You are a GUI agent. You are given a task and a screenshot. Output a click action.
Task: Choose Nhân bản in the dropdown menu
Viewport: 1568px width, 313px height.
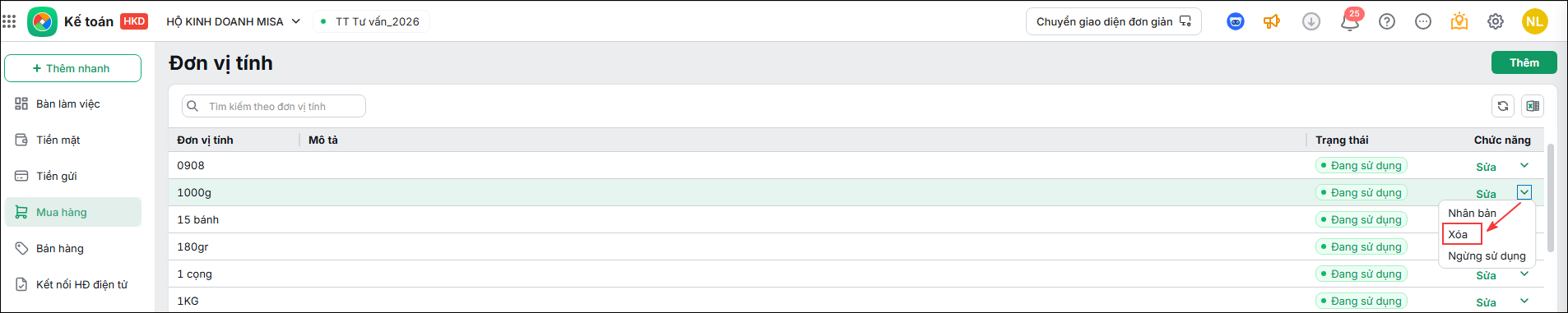[1473, 213]
